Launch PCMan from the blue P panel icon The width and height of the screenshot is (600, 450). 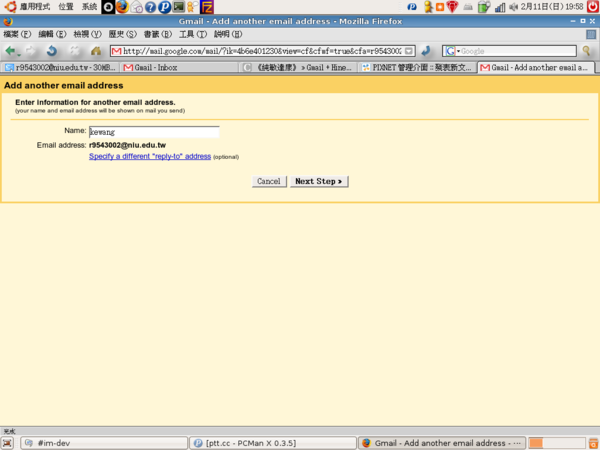165,7
